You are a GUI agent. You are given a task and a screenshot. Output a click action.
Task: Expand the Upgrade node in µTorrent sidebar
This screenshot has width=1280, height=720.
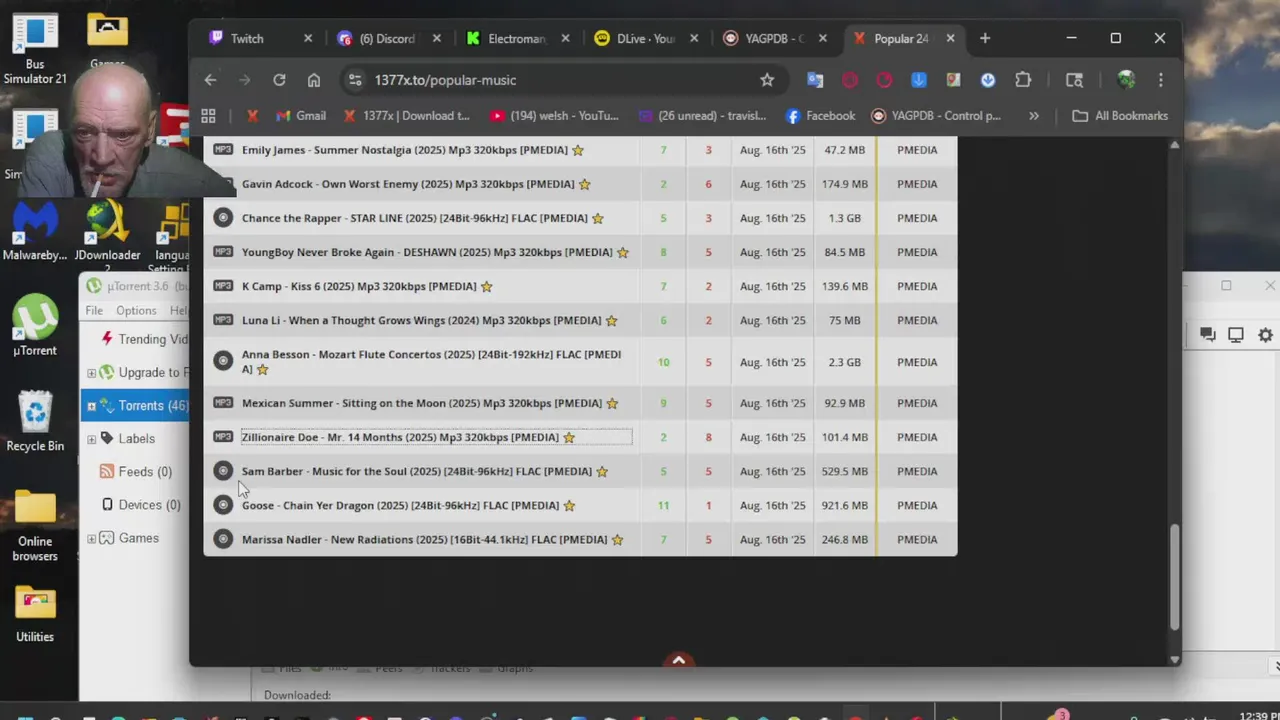91,373
